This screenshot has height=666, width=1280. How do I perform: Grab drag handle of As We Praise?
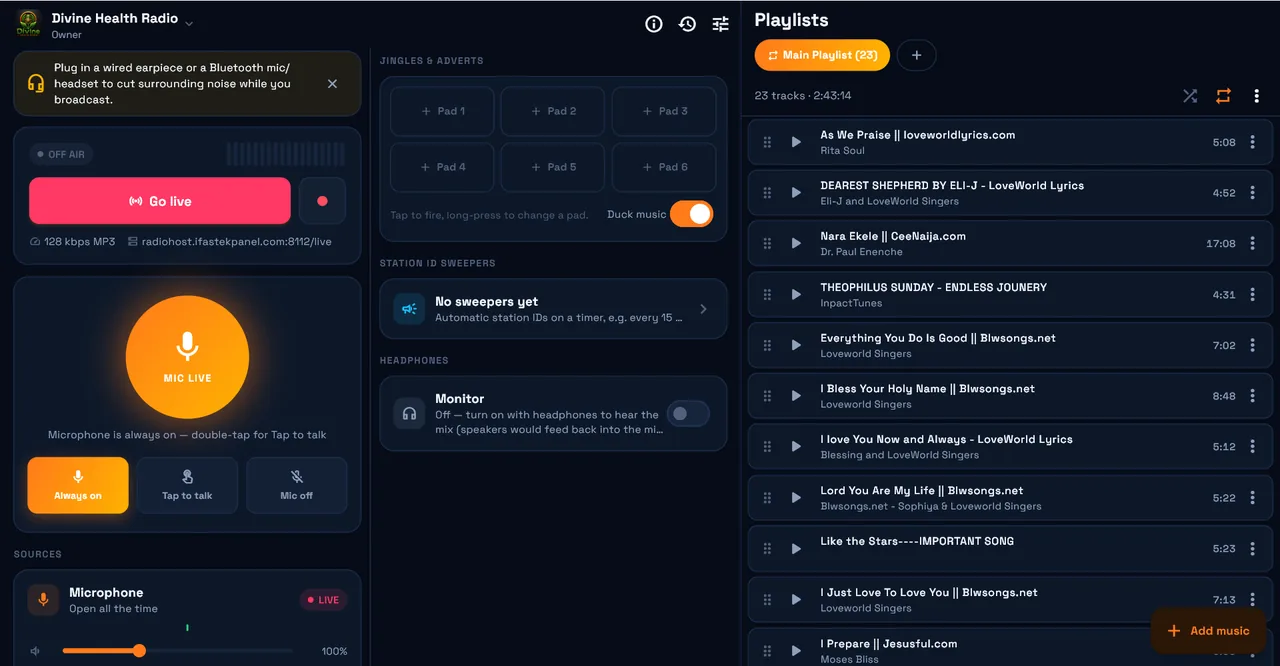click(x=767, y=142)
